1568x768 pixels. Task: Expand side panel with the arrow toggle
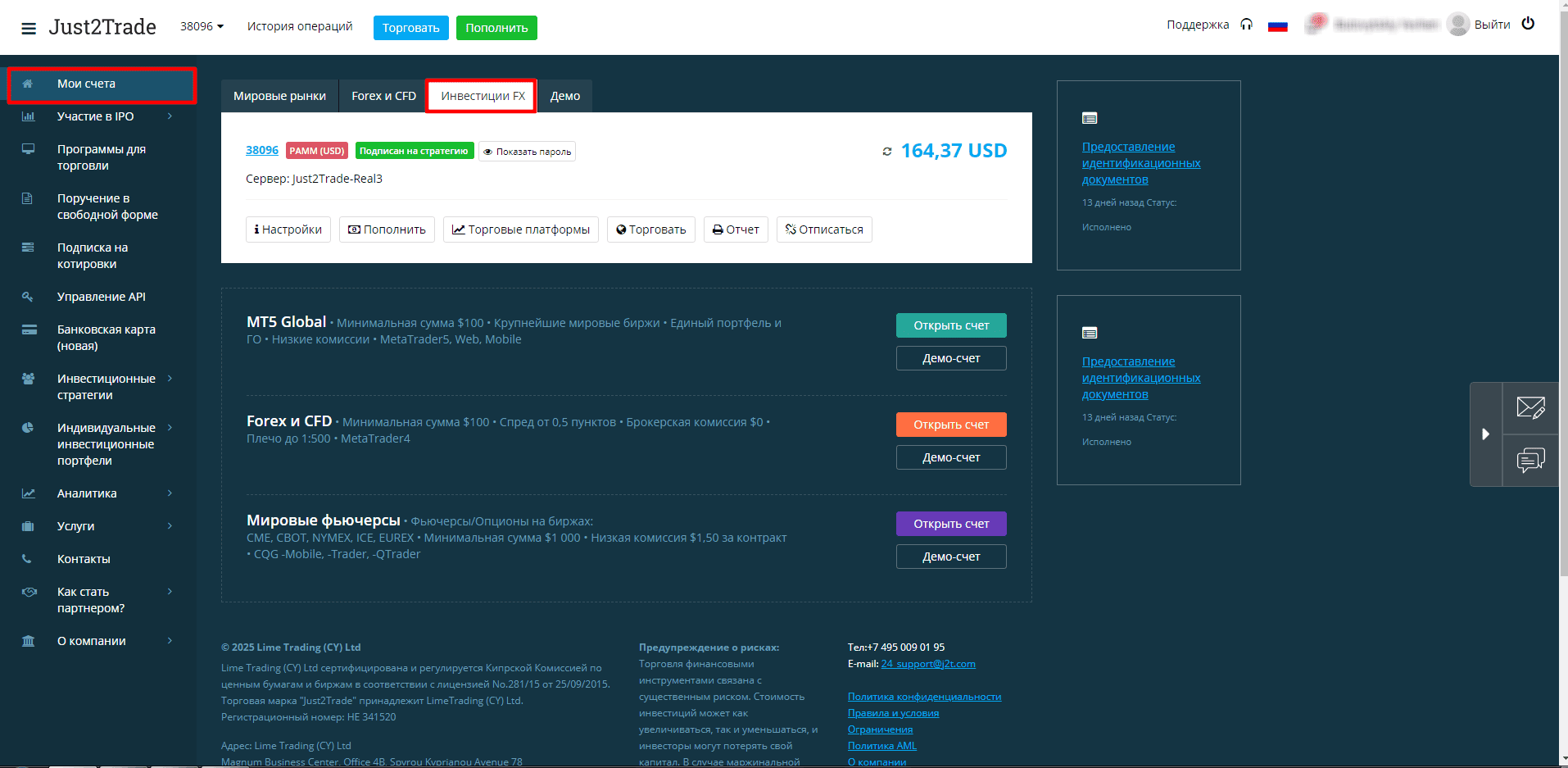click(x=1485, y=434)
